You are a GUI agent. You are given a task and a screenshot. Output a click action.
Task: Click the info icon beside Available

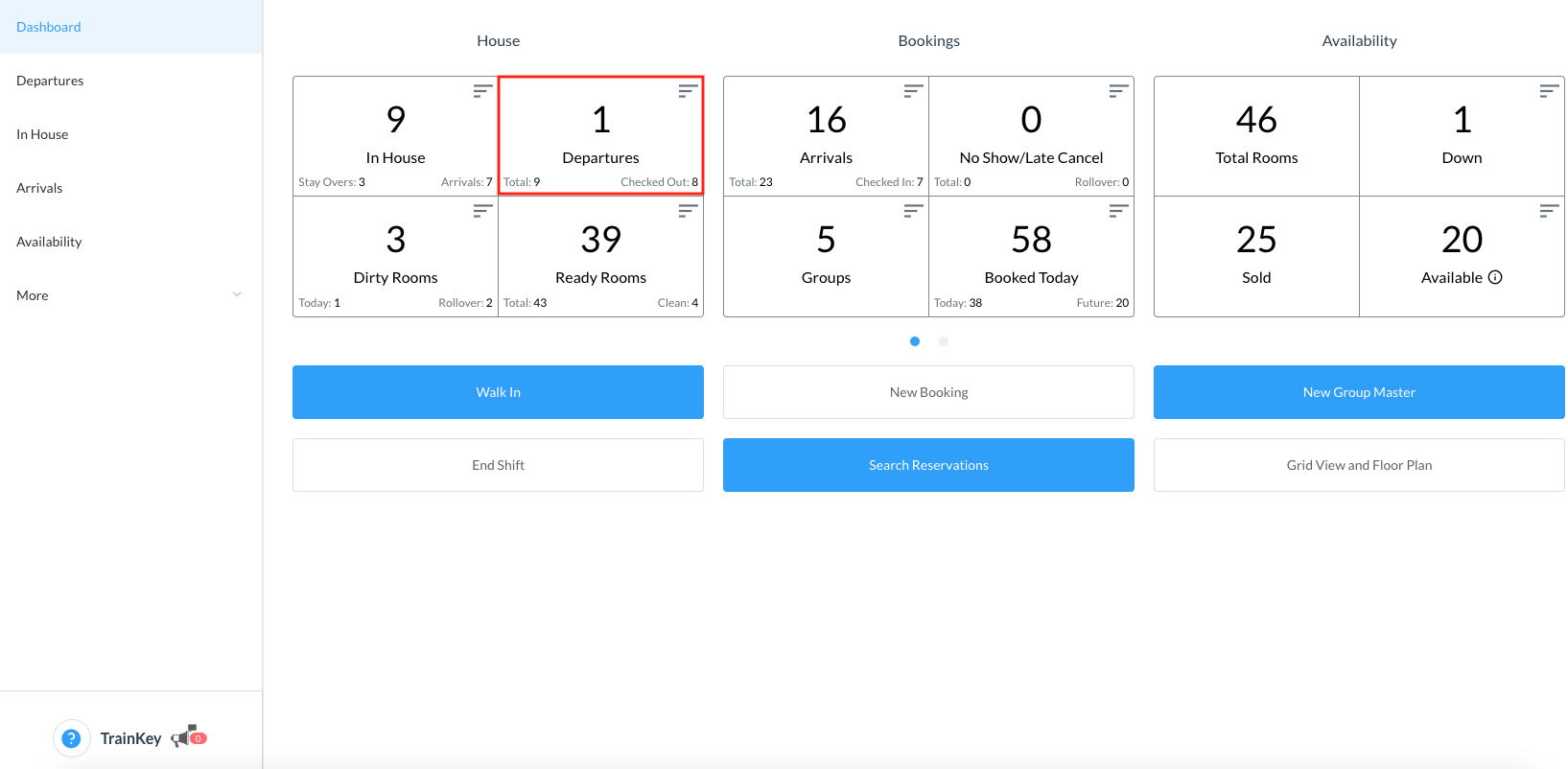tap(1495, 277)
